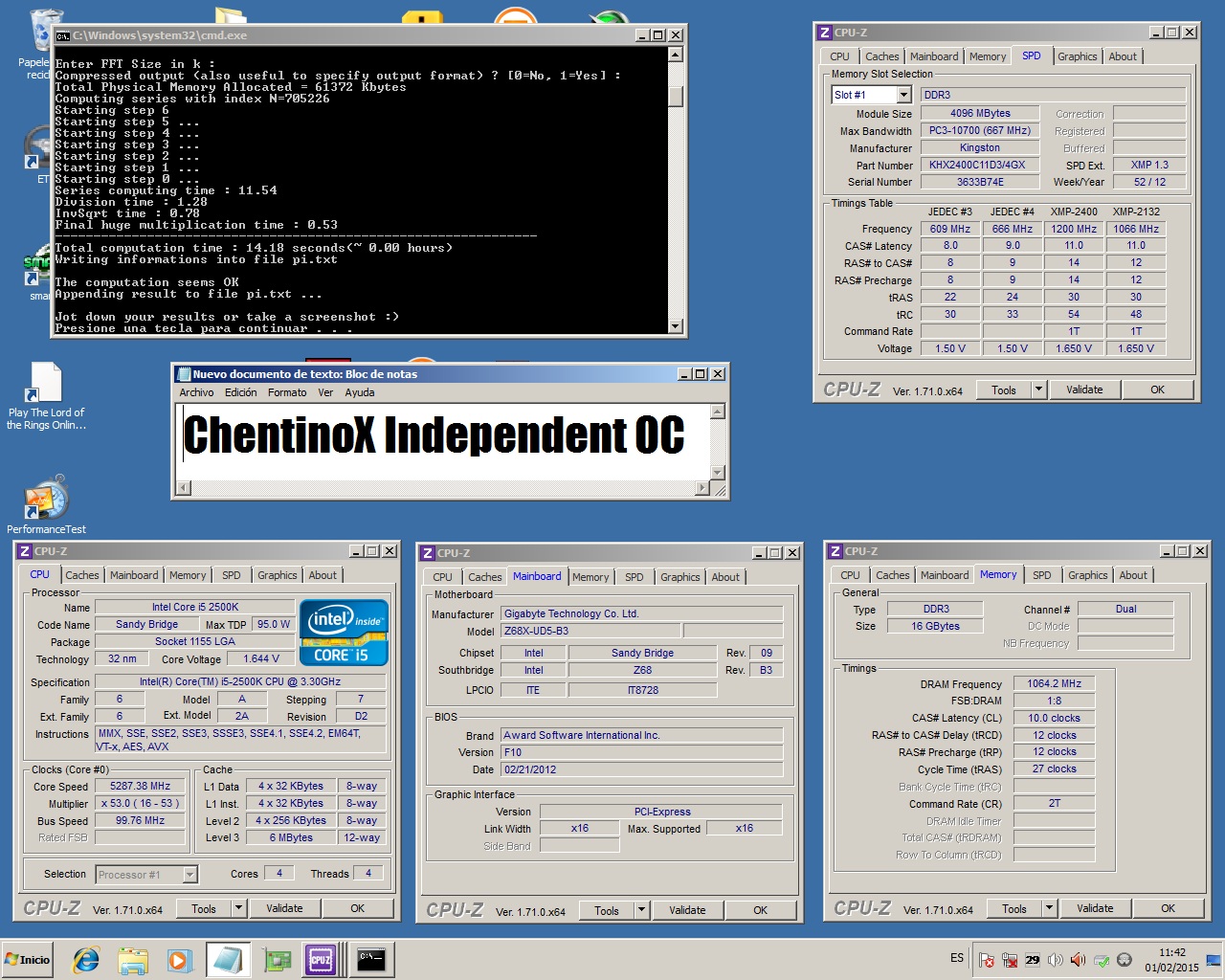Click OK in CPU-Z Memory window
1225x980 pixels.
pyautogui.click(x=1168, y=908)
